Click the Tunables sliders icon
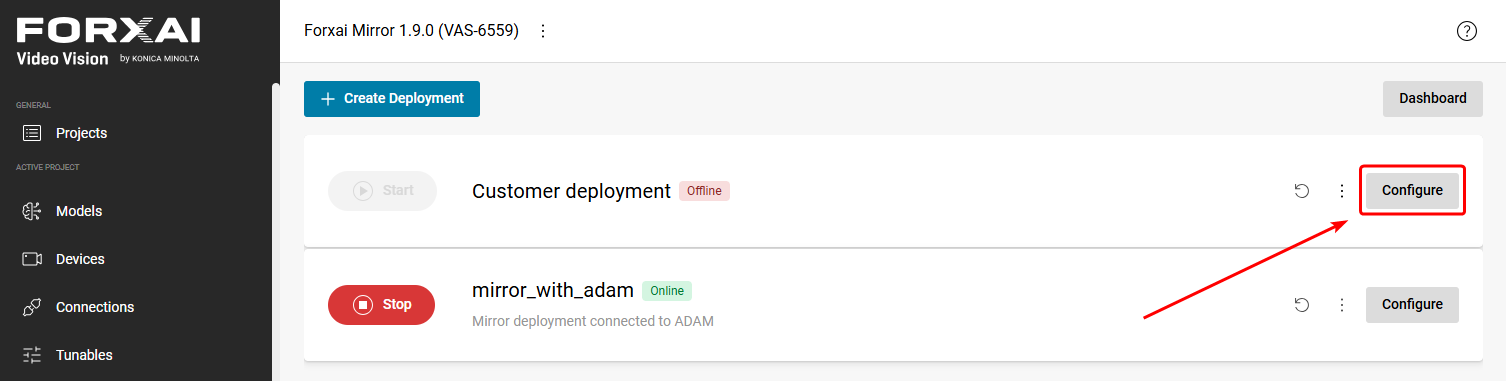 click(32, 355)
